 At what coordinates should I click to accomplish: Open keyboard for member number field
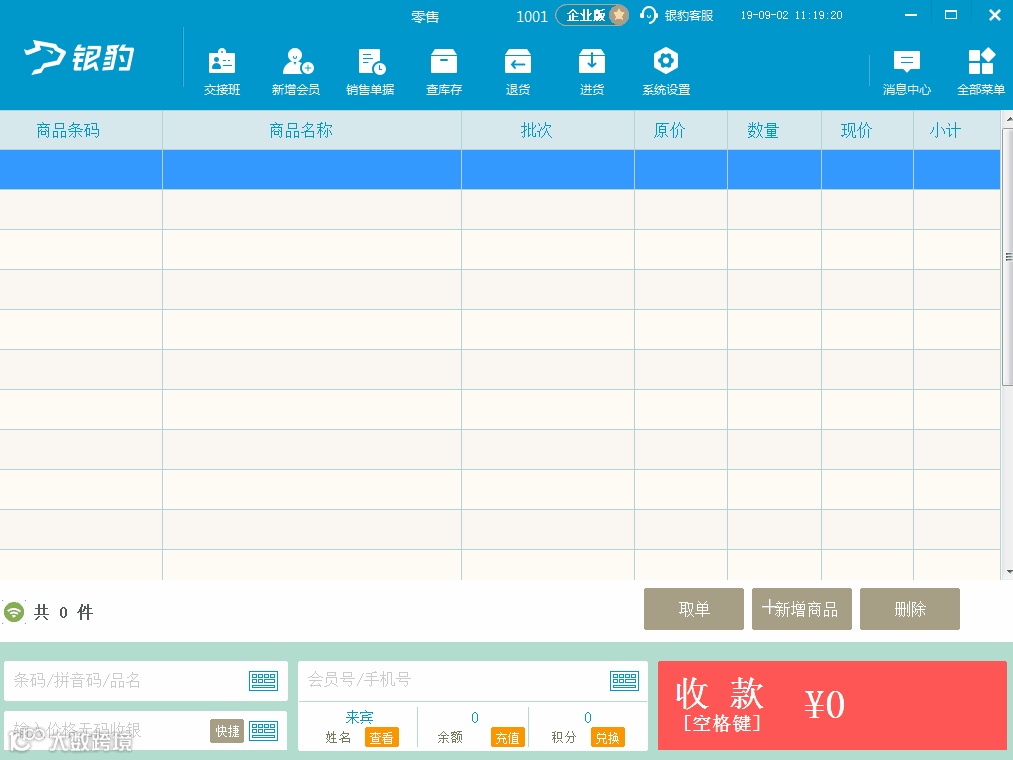(x=625, y=681)
